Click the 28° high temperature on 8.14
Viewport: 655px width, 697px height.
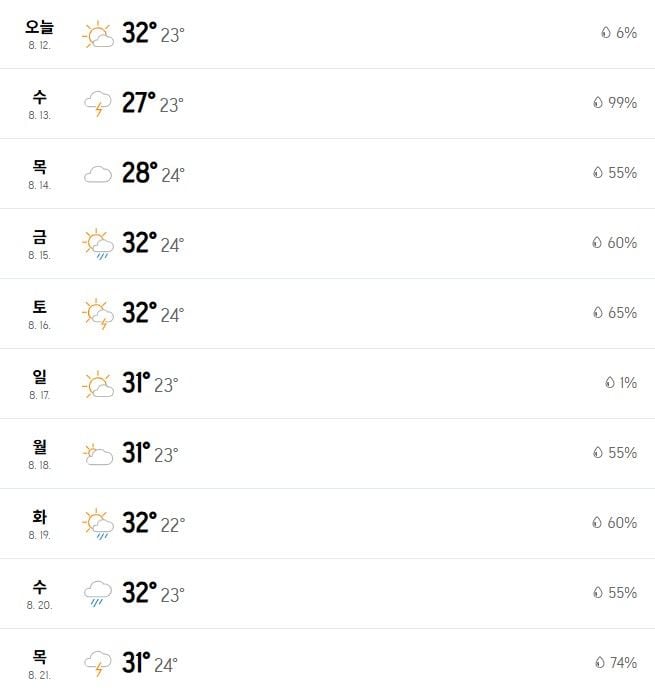[140, 172]
